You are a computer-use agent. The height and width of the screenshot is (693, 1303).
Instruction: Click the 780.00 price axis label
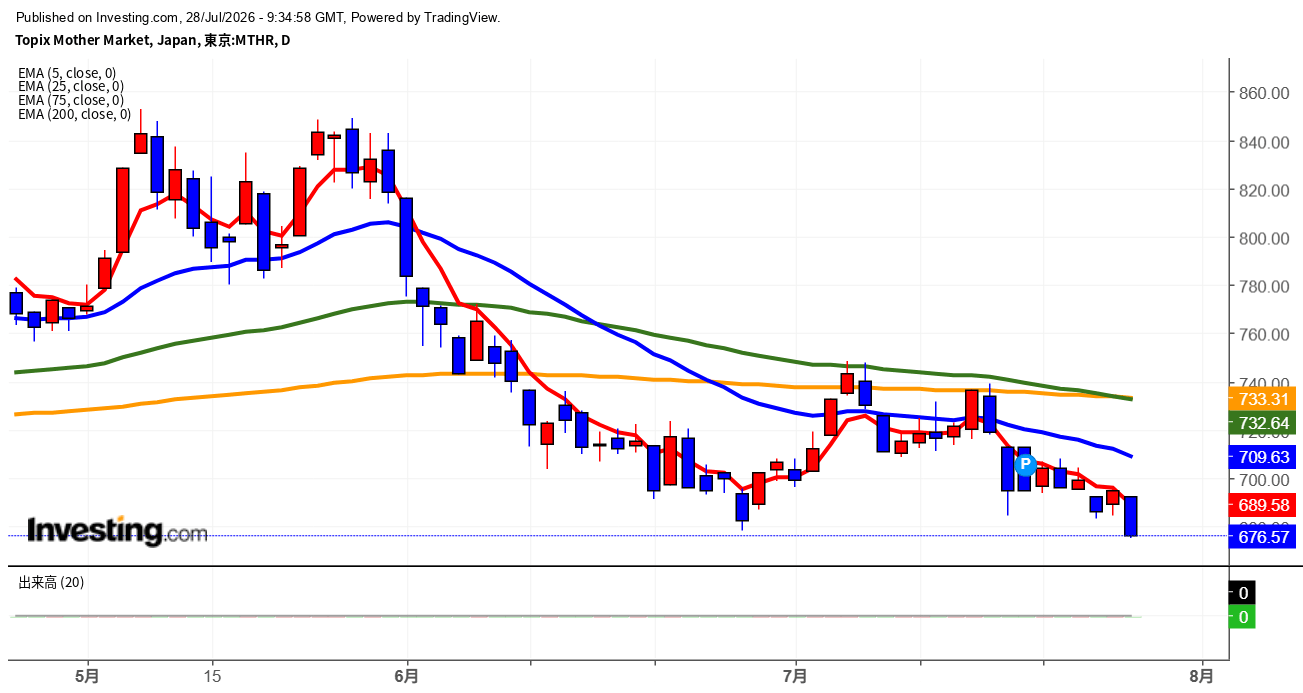click(x=1264, y=286)
